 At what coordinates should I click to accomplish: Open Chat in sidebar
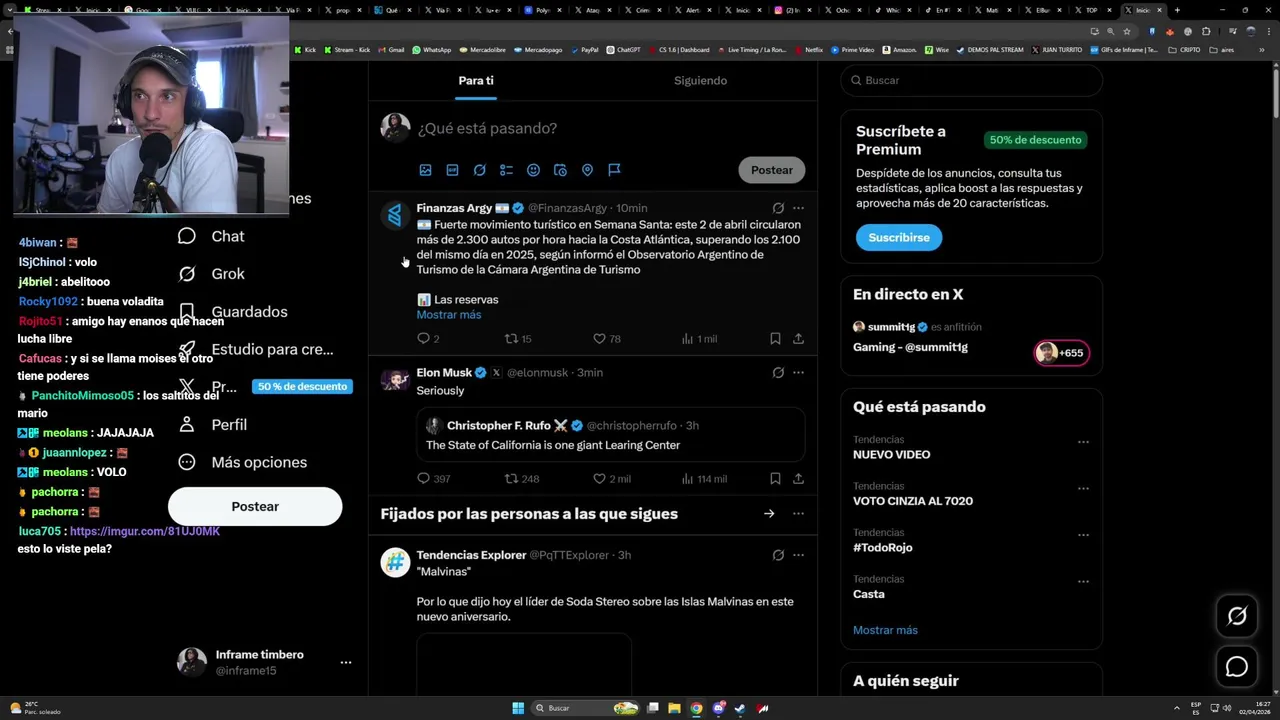(x=212, y=237)
